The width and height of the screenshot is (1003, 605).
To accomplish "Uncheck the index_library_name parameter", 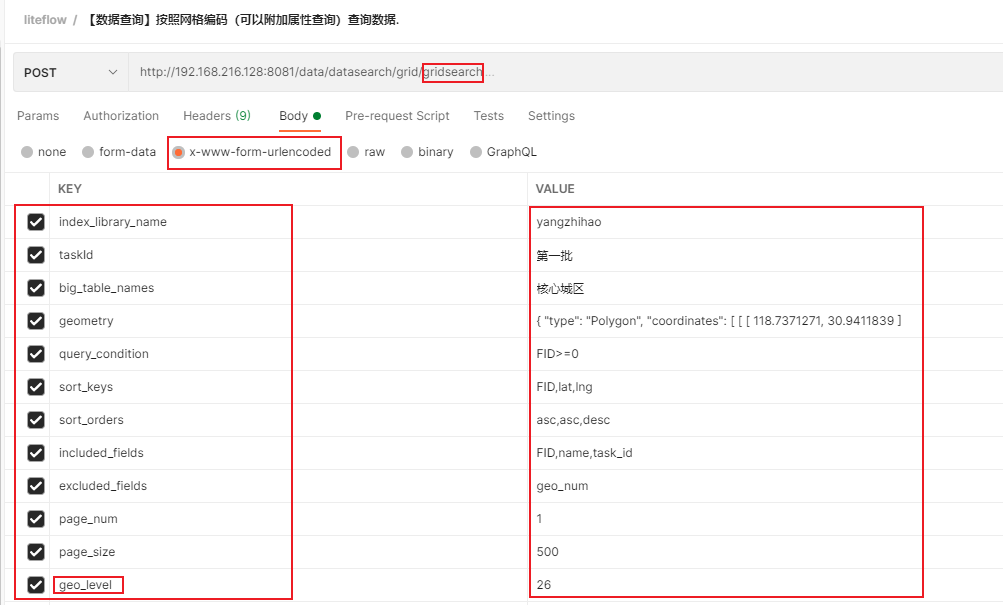I will 36,222.
